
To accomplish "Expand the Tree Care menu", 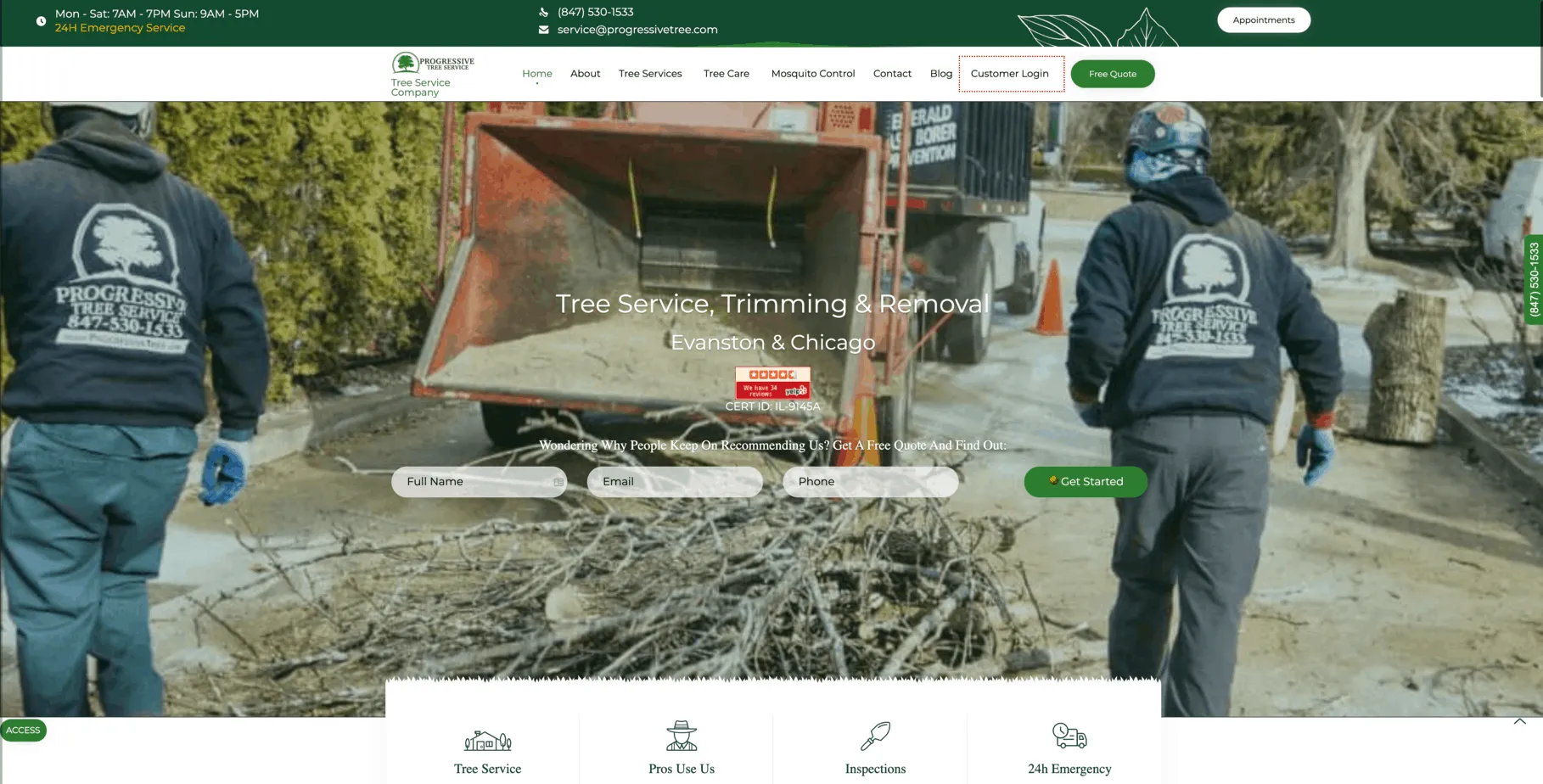I will pos(726,74).
